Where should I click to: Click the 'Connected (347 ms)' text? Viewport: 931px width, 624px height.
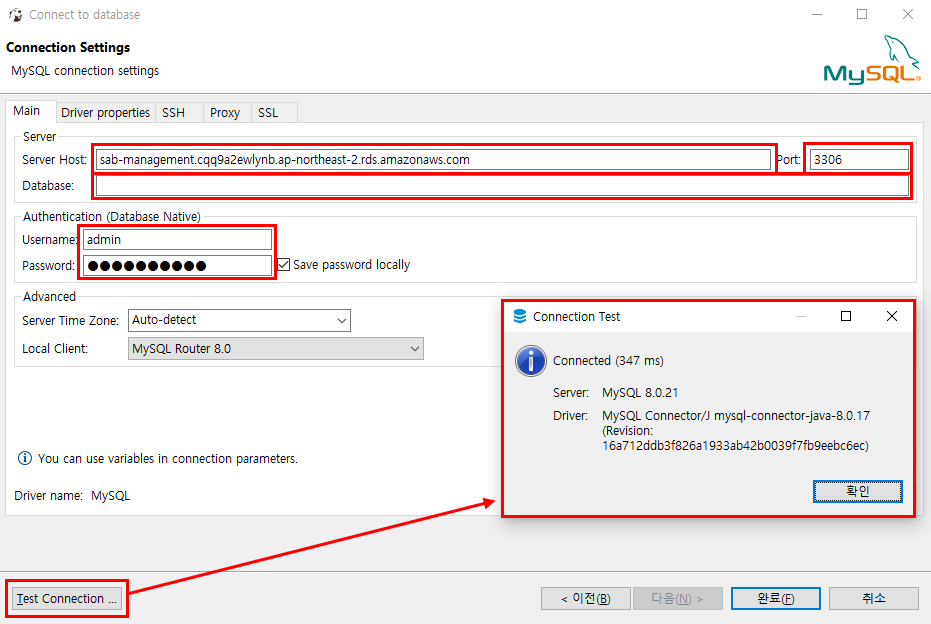point(608,361)
